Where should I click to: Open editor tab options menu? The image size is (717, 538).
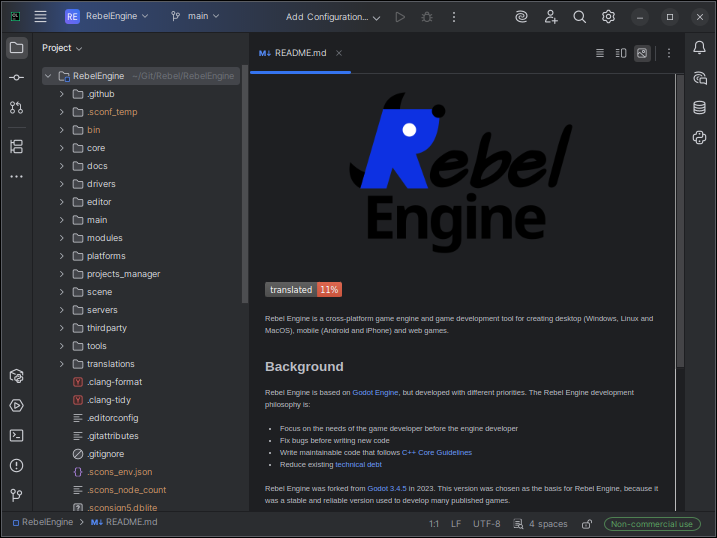pos(669,53)
